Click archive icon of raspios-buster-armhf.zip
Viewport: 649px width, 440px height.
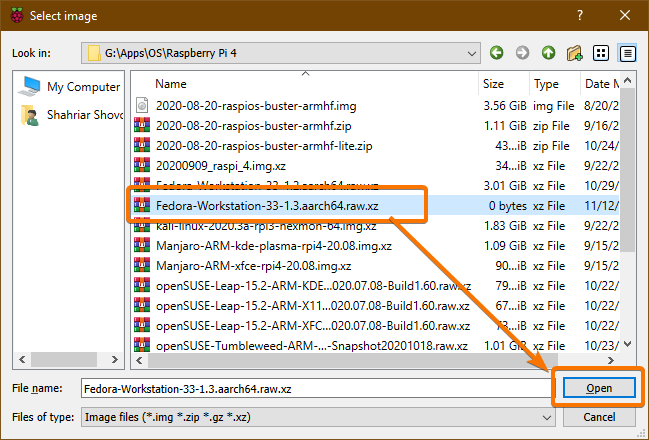click(x=142, y=125)
